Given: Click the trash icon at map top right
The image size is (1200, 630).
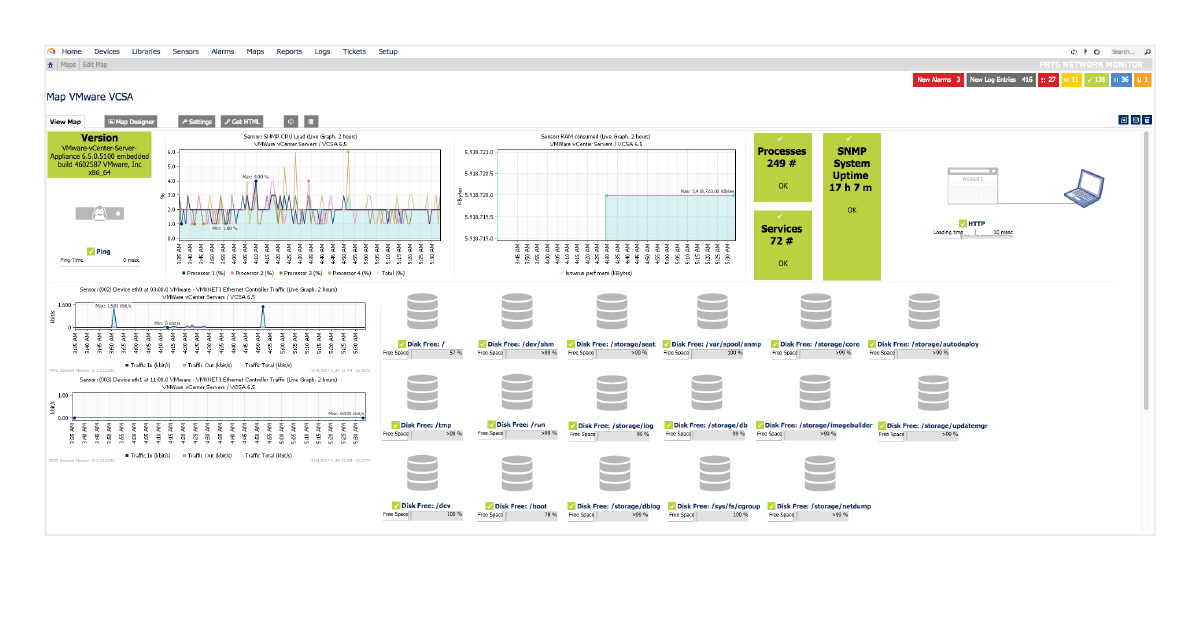Looking at the screenshot, I should click(x=1146, y=120).
